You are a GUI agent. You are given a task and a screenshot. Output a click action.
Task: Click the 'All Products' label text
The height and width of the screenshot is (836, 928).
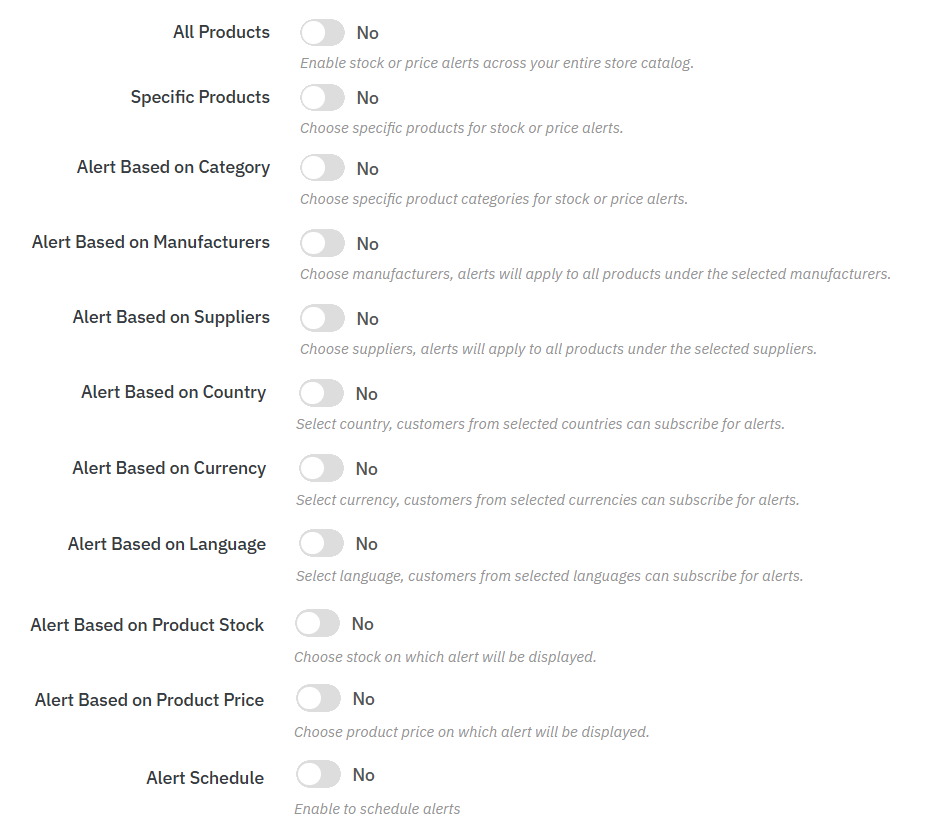click(221, 32)
